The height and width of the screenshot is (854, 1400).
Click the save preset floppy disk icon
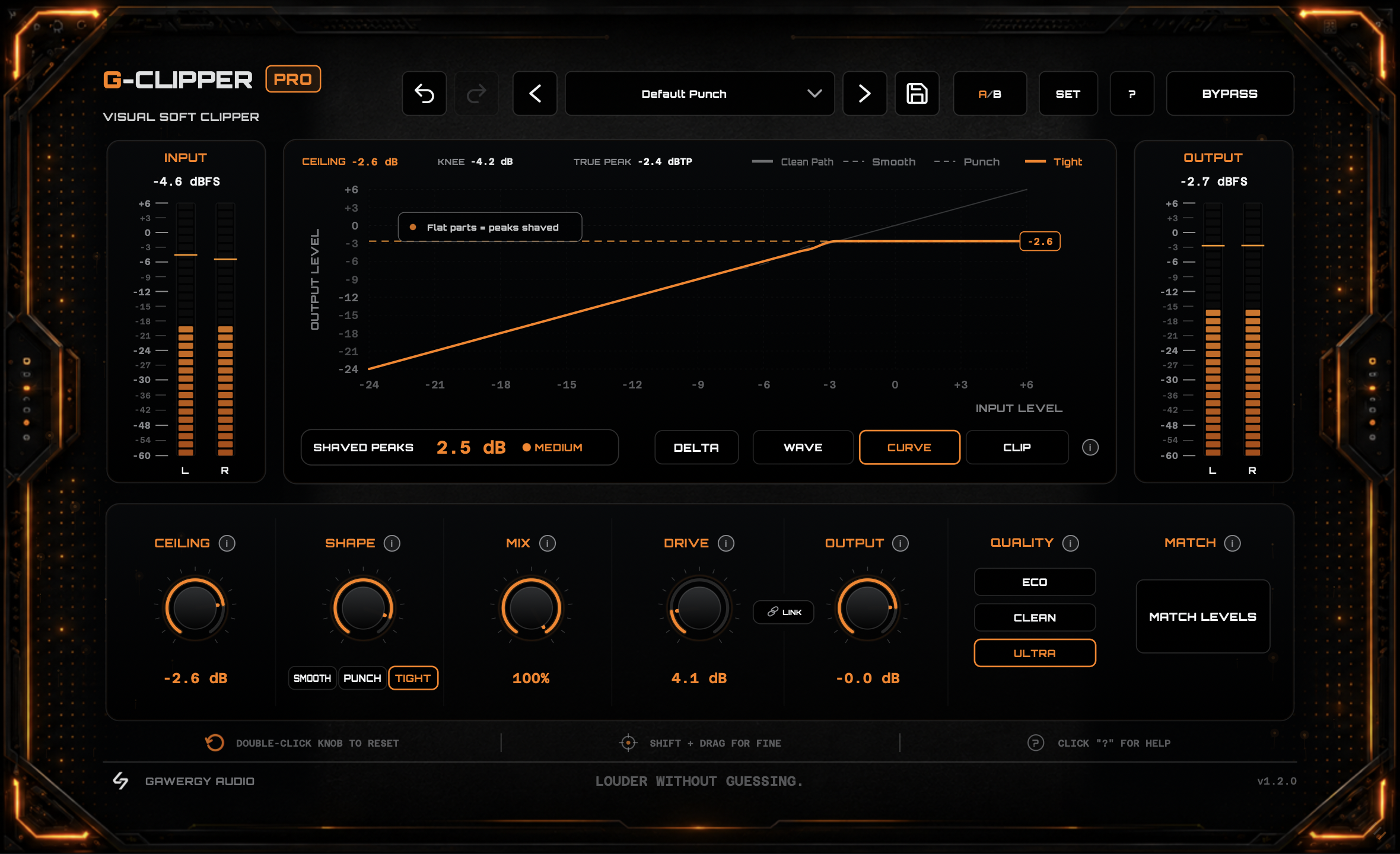tap(917, 94)
